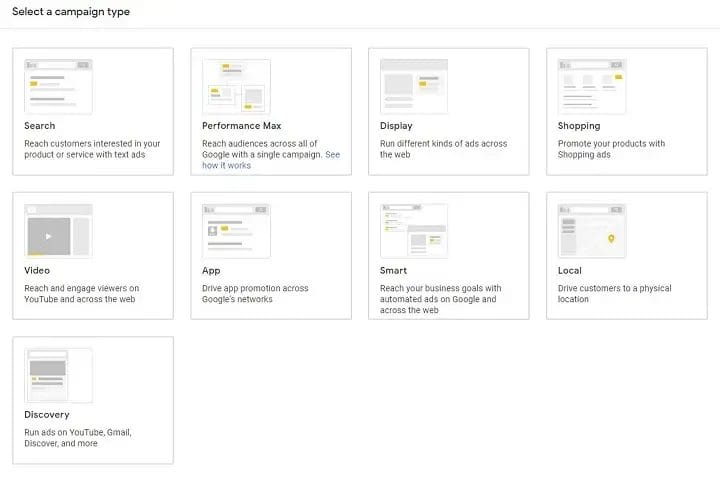Click 'Reach customers interested in your product' text
The image size is (720, 481).
coord(92,149)
